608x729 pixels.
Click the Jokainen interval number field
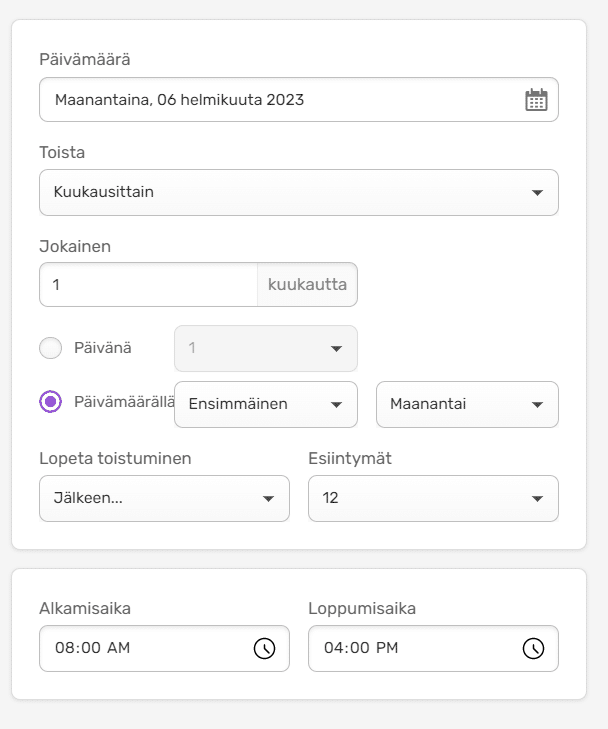click(148, 285)
